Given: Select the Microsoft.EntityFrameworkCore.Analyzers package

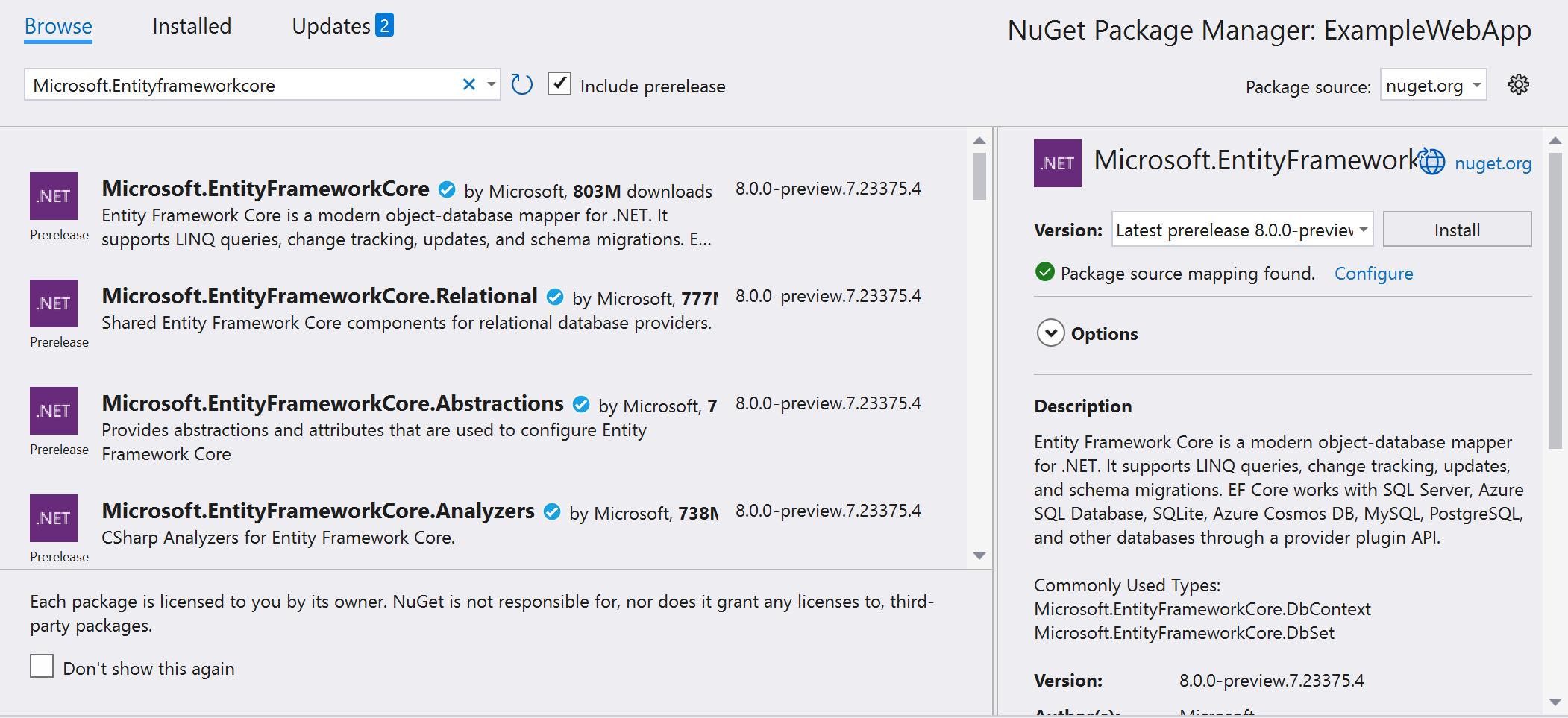Looking at the screenshot, I should (x=318, y=511).
